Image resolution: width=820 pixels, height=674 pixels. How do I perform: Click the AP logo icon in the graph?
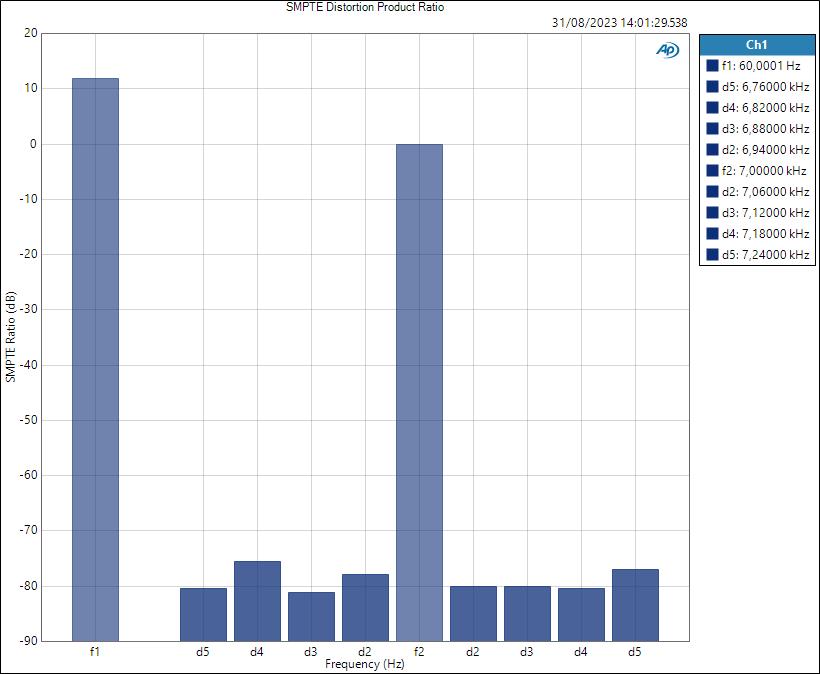click(667, 50)
